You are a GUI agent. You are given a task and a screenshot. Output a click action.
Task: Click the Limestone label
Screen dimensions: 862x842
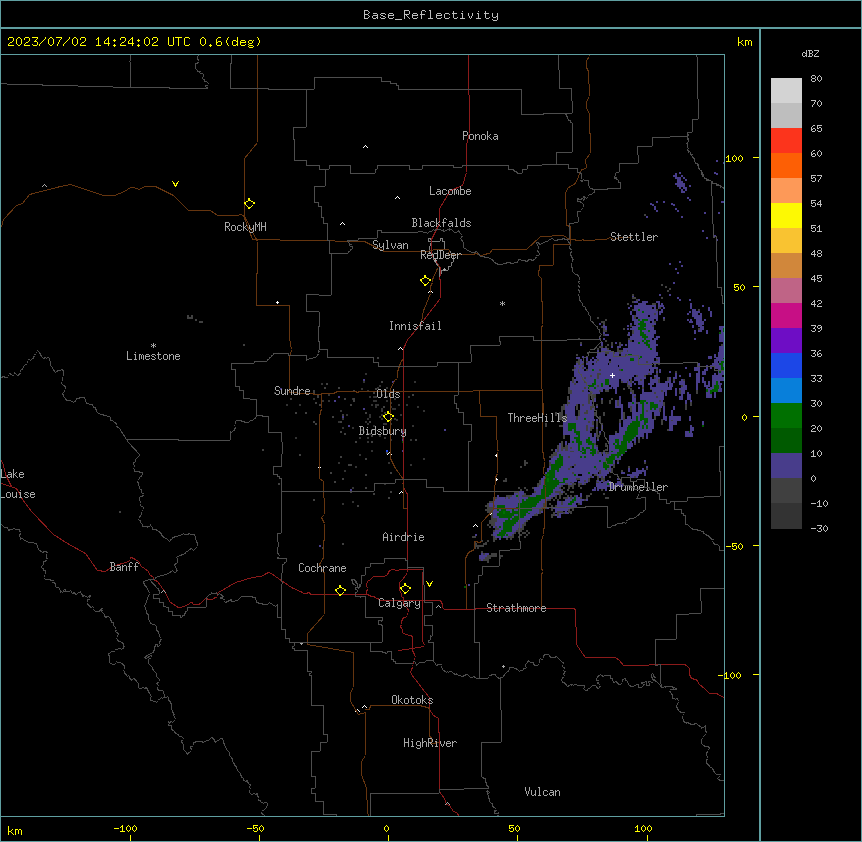pos(153,356)
